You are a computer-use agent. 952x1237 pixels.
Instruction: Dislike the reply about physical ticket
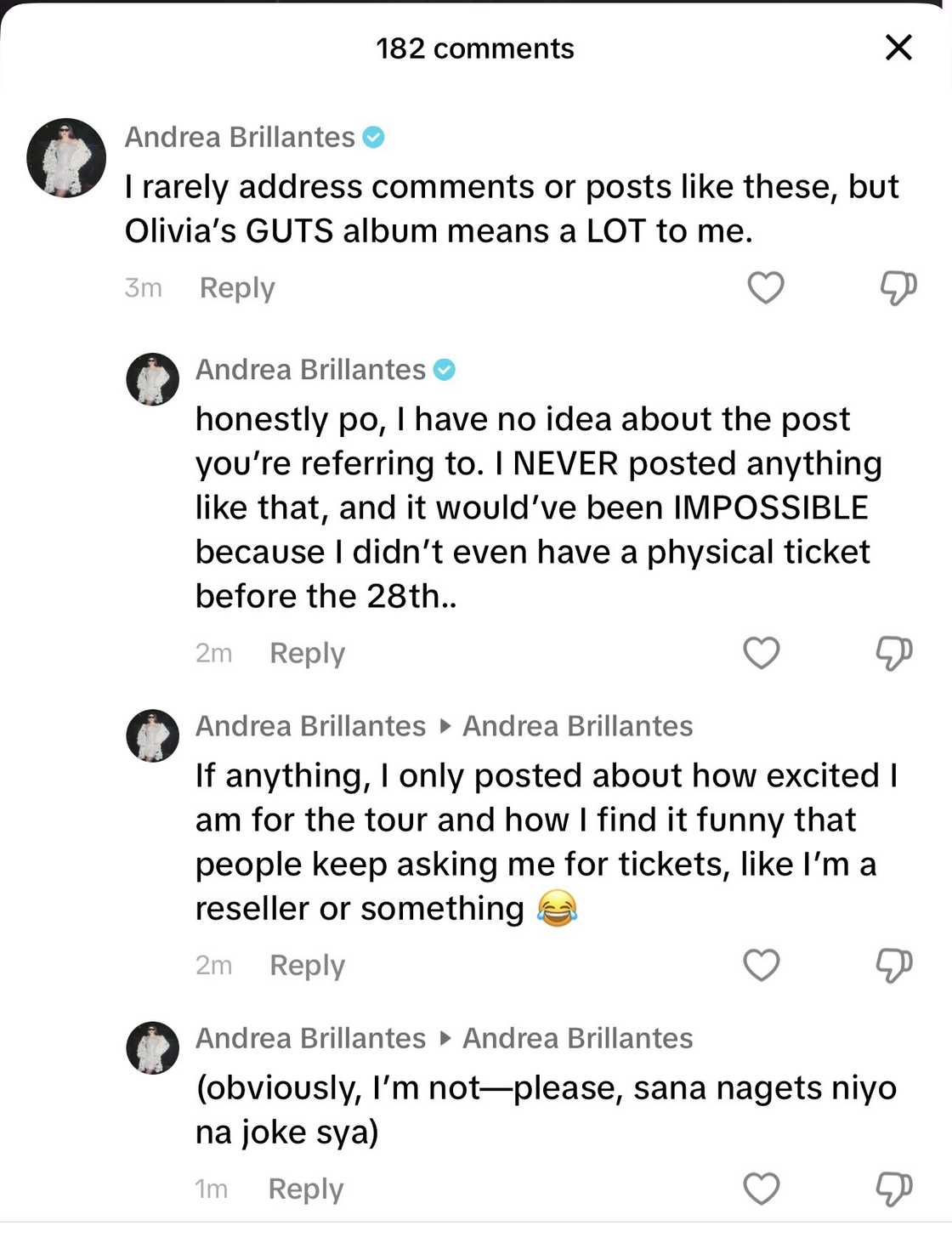893,653
